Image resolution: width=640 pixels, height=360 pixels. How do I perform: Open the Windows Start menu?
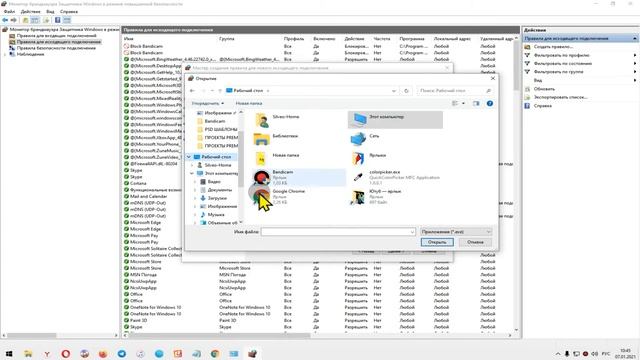click(9, 353)
